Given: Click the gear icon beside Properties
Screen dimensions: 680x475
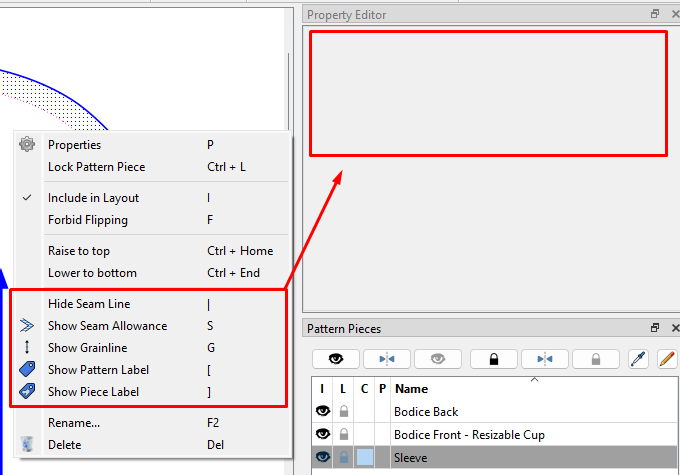Looking at the screenshot, I should 27,145.
